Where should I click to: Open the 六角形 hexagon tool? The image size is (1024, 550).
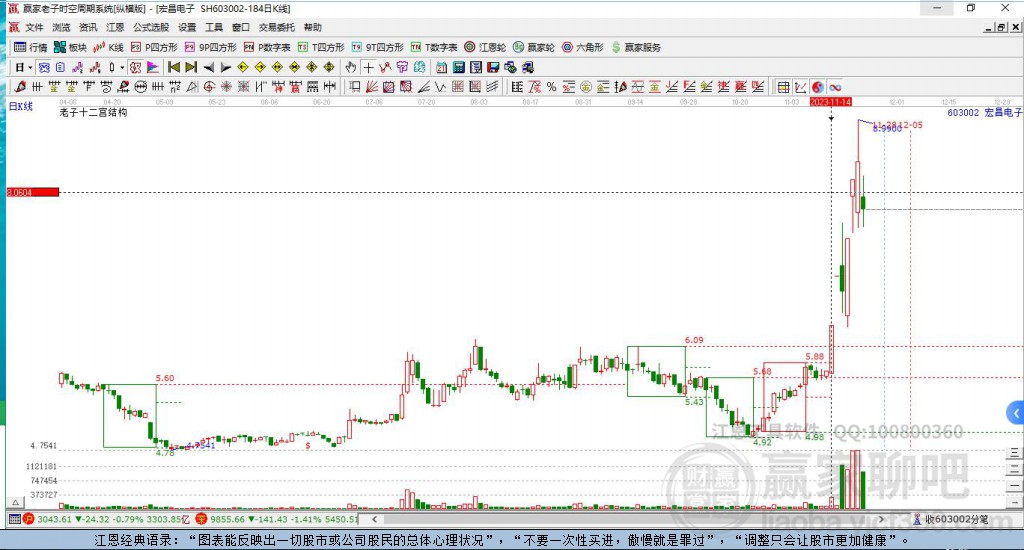[x=583, y=47]
